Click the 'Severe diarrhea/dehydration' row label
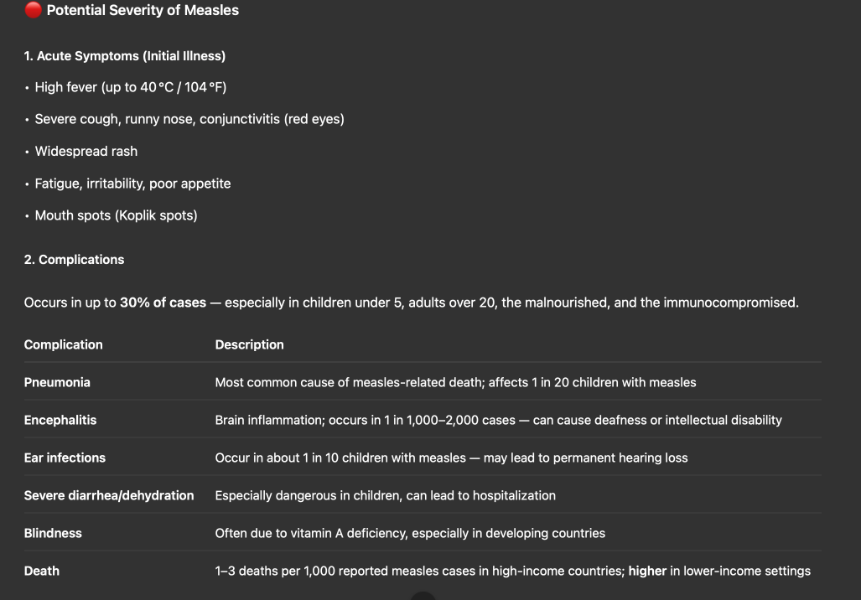The width and height of the screenshot is (861, 600). (x=109, y=495)
